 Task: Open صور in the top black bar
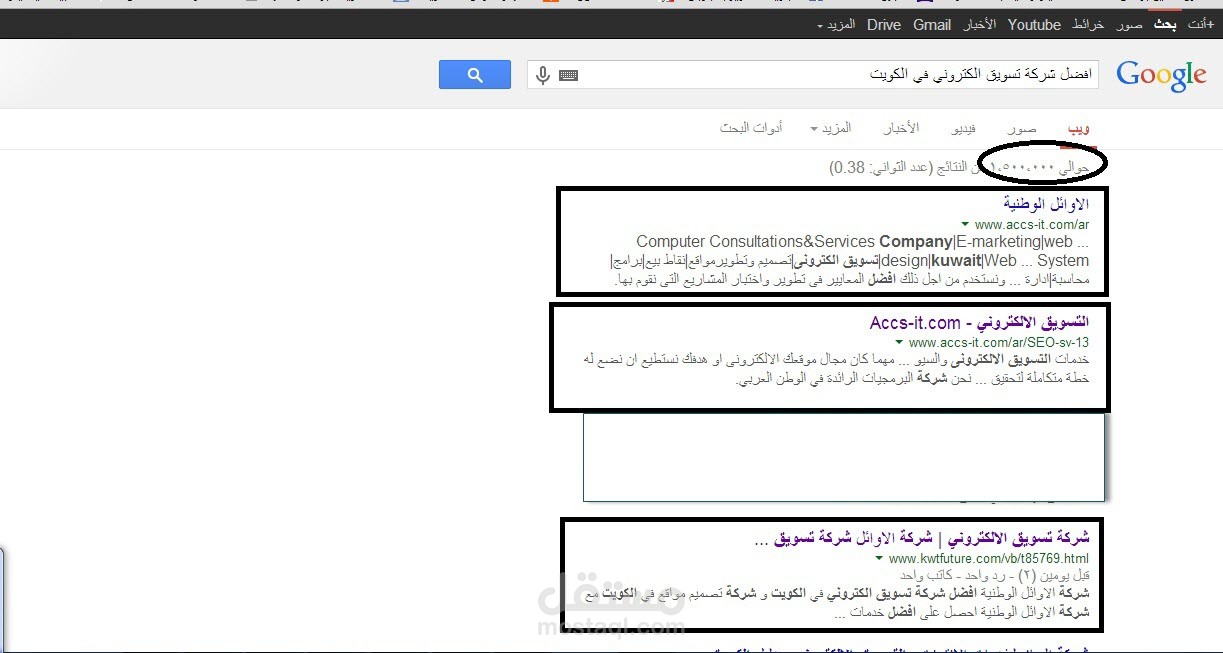(1130, 25)
